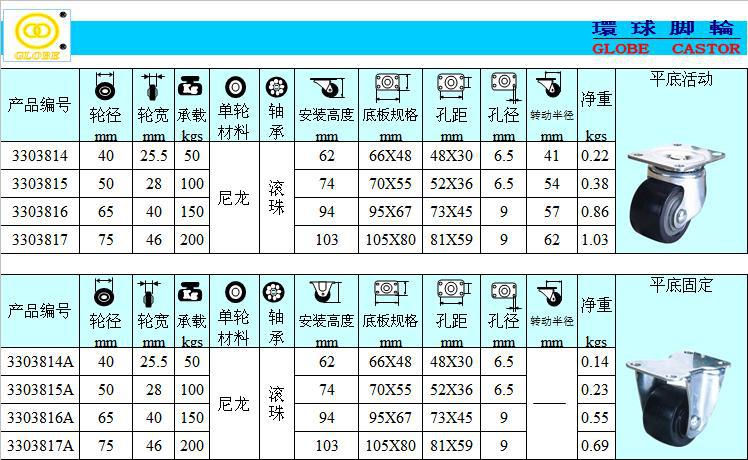Click the 平底活动 heading
The height and width of the screenshot is (460, 748).
coord(681,78)
